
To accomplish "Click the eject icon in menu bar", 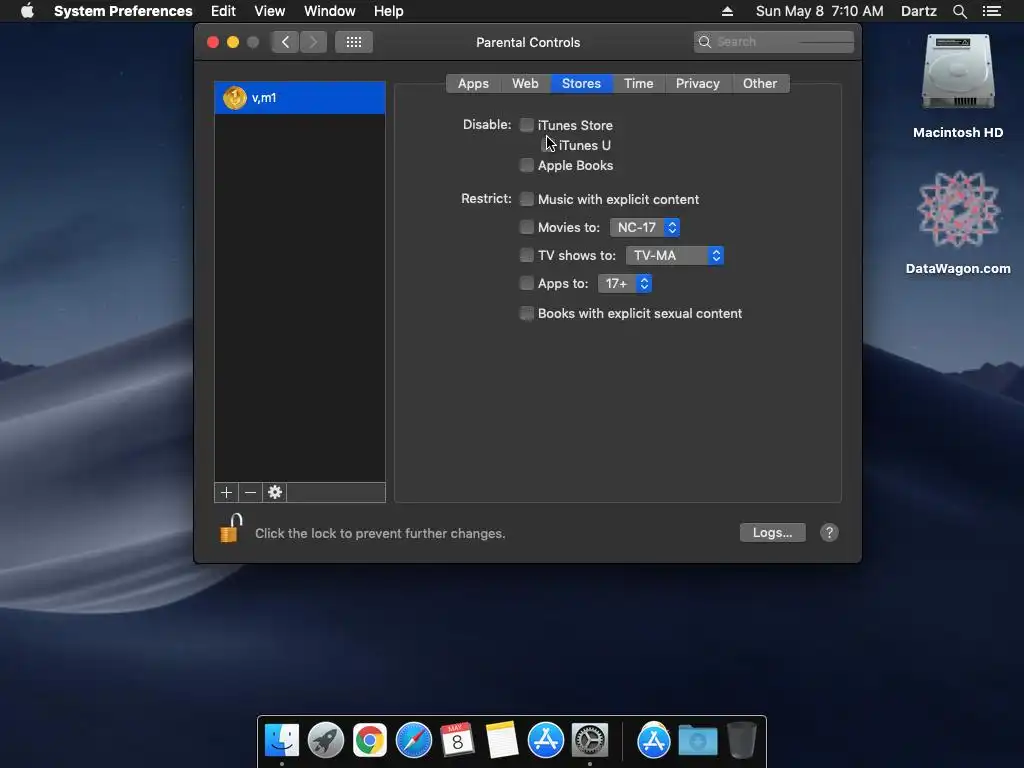I will [728, 11].
